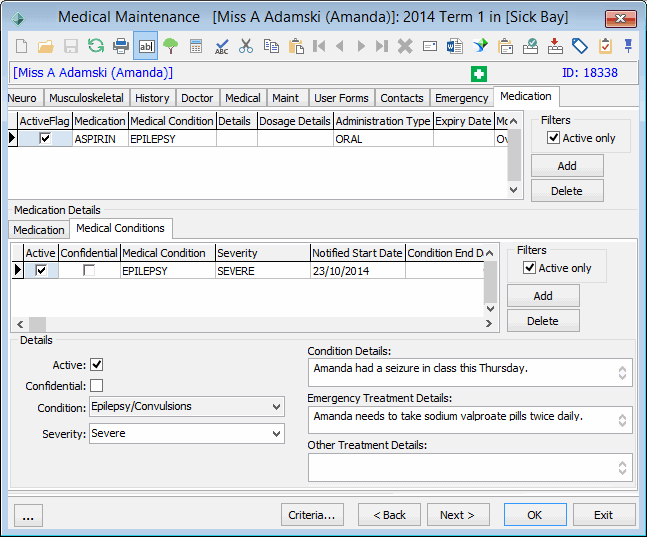The height and width of the screenshot is (537, 647).
Task: Click the Condition Details spinner arrows
Action: [x=622, y=373]
